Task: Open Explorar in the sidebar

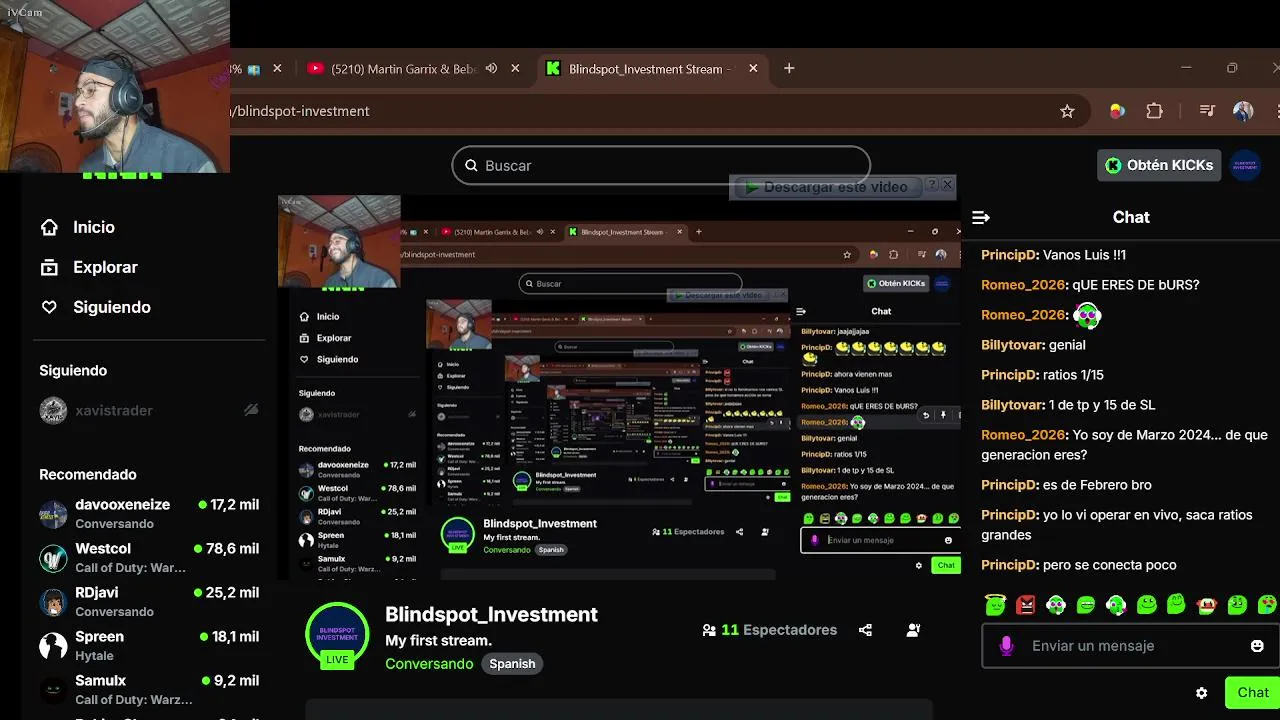Action: (x=88, y=267)
